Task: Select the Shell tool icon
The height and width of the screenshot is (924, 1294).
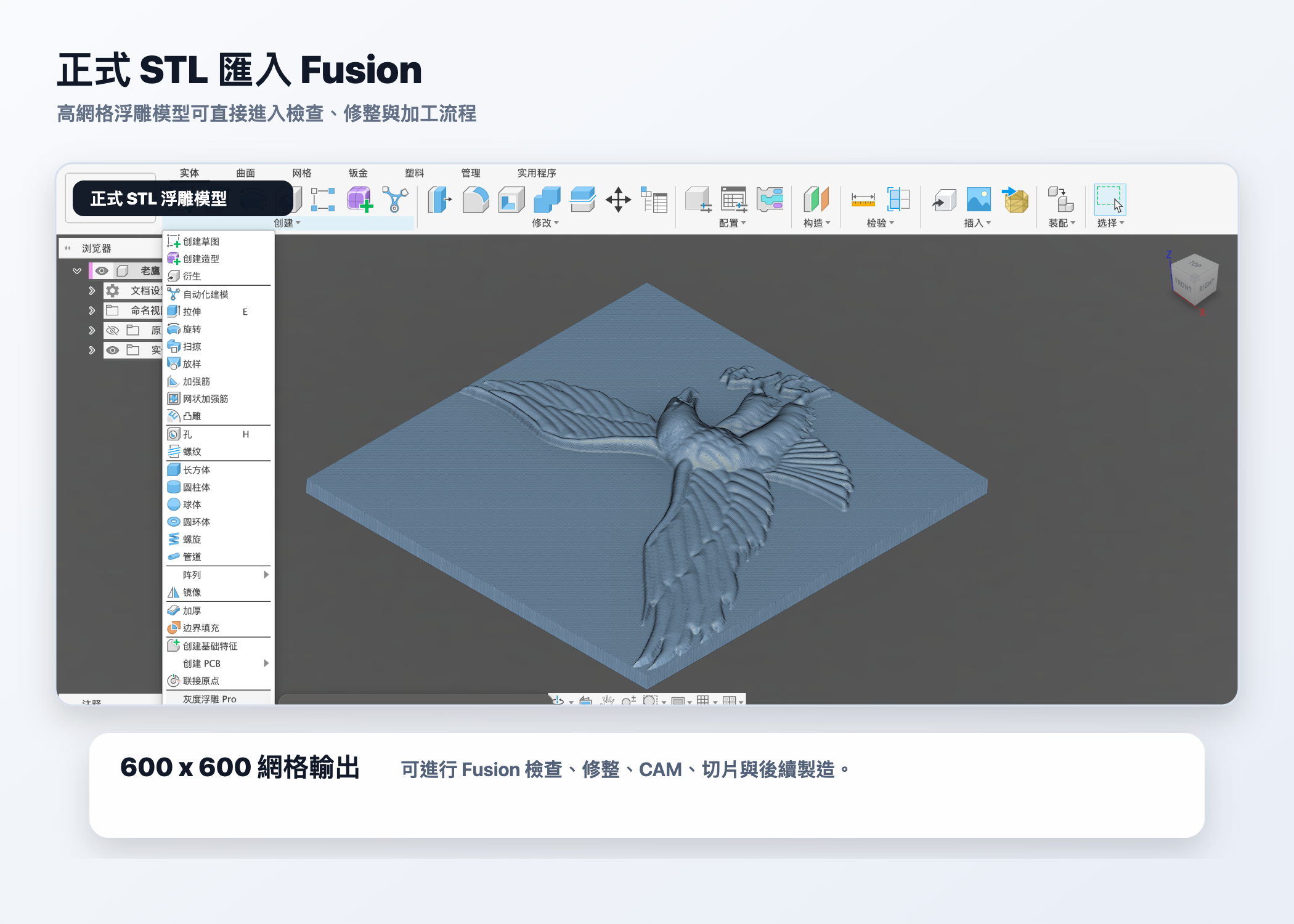Action: coord(511,200)
